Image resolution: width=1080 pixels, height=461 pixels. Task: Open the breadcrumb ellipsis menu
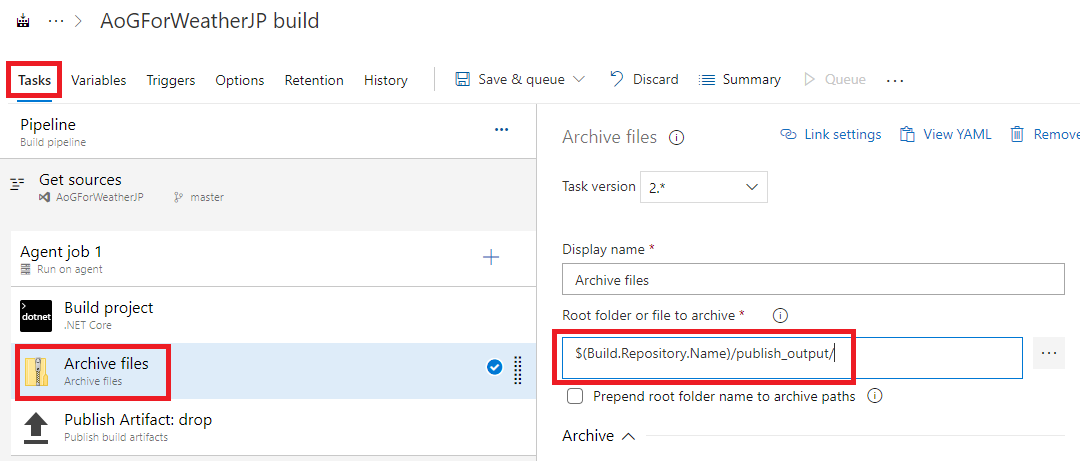[55, 21]
